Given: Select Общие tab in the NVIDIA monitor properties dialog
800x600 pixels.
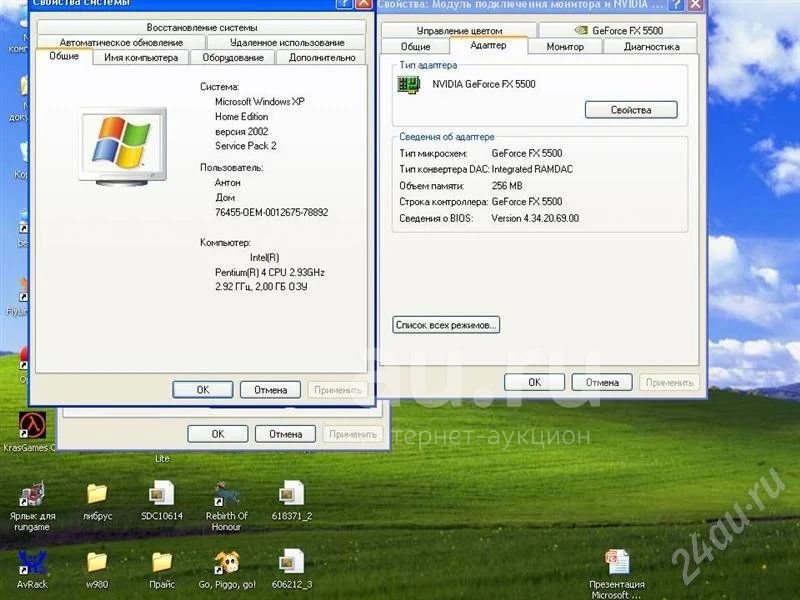Looking at the screenshot, I should coord(415,46).
